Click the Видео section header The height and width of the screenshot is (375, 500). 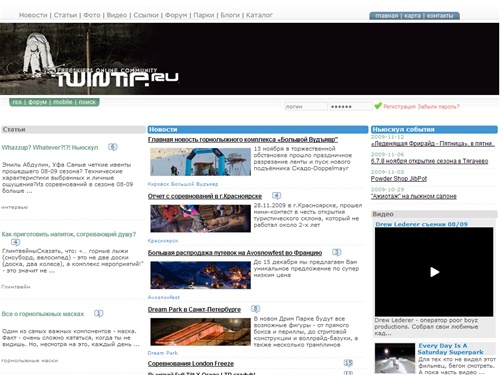[434, 214]
